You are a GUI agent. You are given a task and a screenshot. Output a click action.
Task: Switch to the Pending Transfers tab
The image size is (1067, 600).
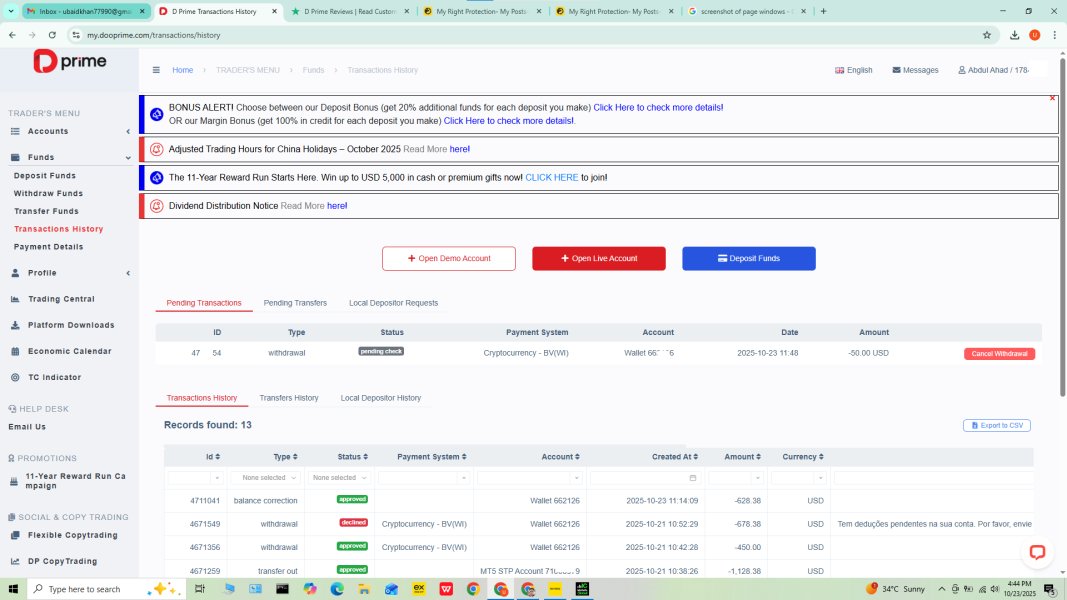point(295,303)
